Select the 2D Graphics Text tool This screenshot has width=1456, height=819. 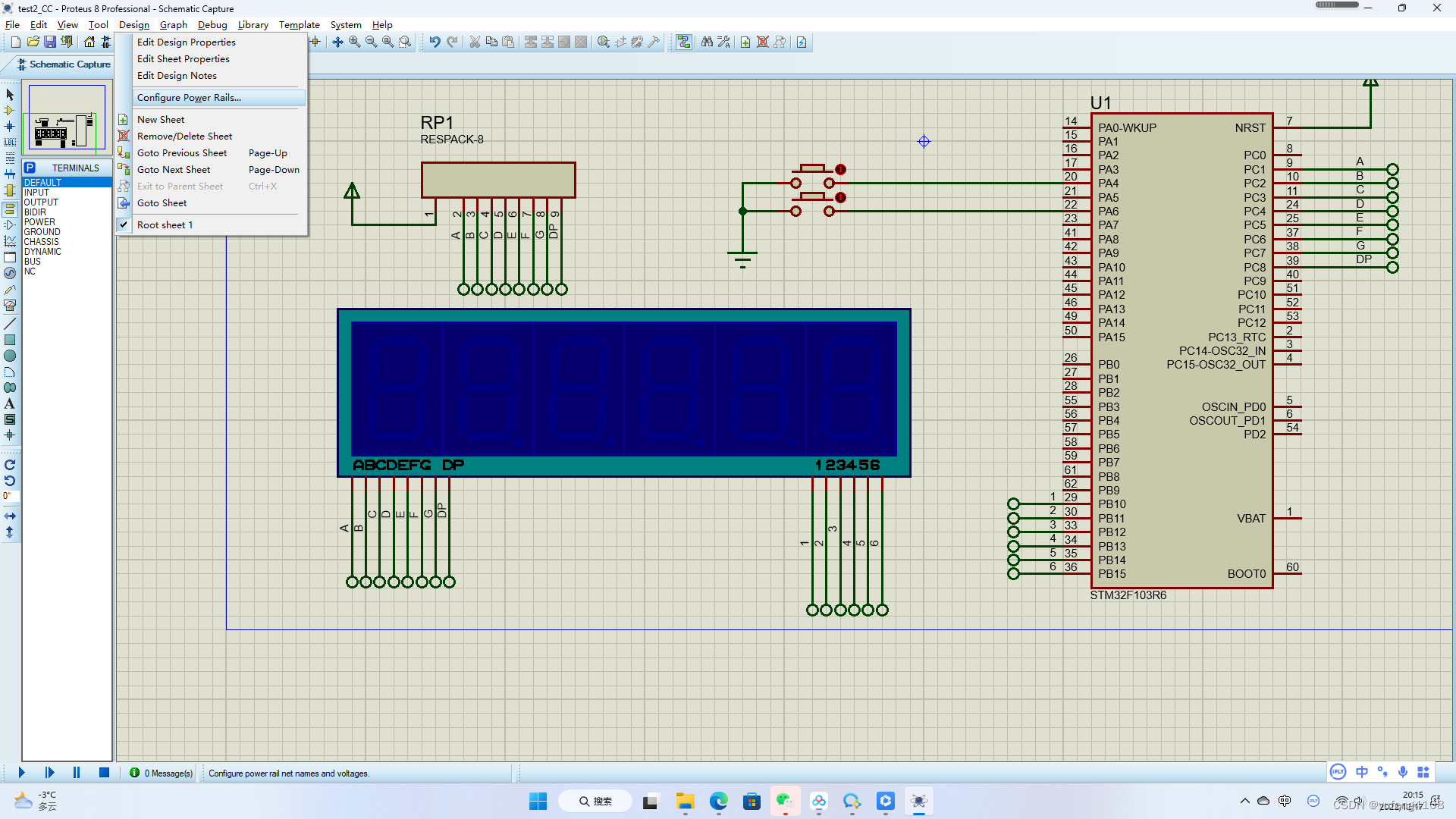pos(10,404)
